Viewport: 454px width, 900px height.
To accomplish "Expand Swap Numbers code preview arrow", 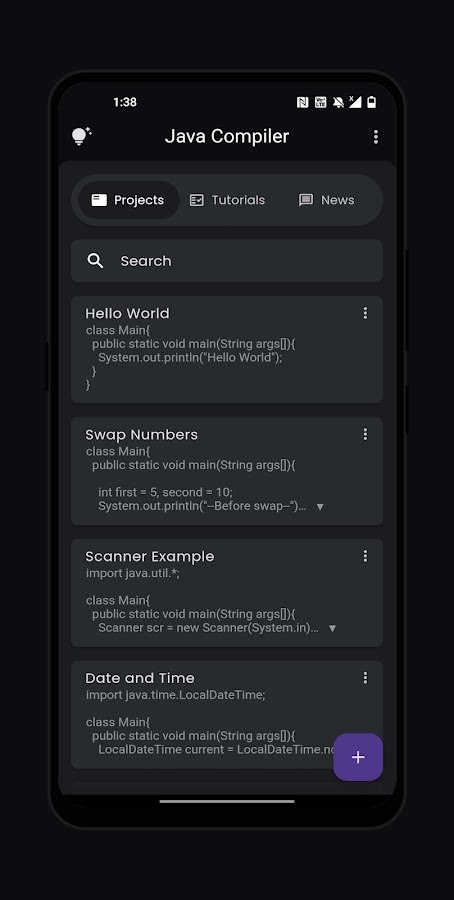I will tap(320, 507).
